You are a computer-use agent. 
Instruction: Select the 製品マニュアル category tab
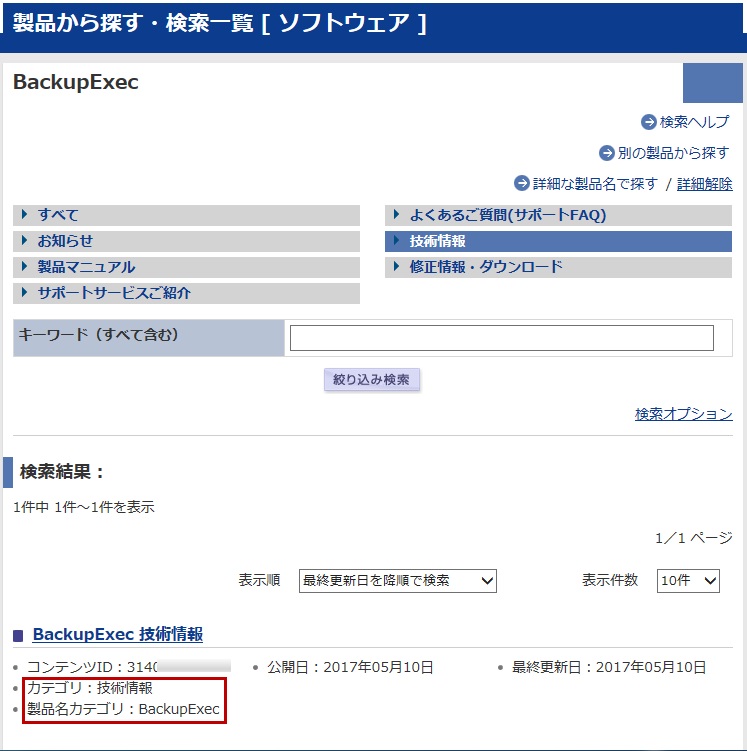[186, 267]
